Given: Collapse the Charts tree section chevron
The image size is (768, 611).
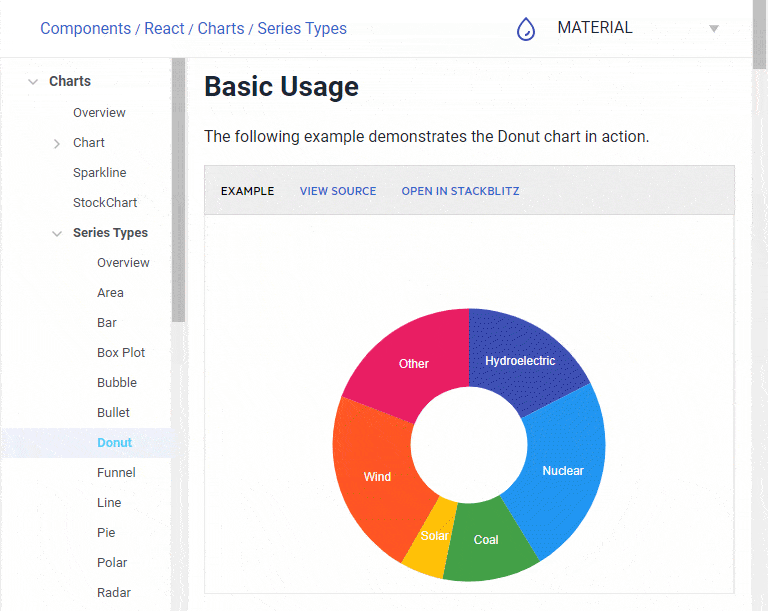Looking at the screenshot, I should (33, 82).
